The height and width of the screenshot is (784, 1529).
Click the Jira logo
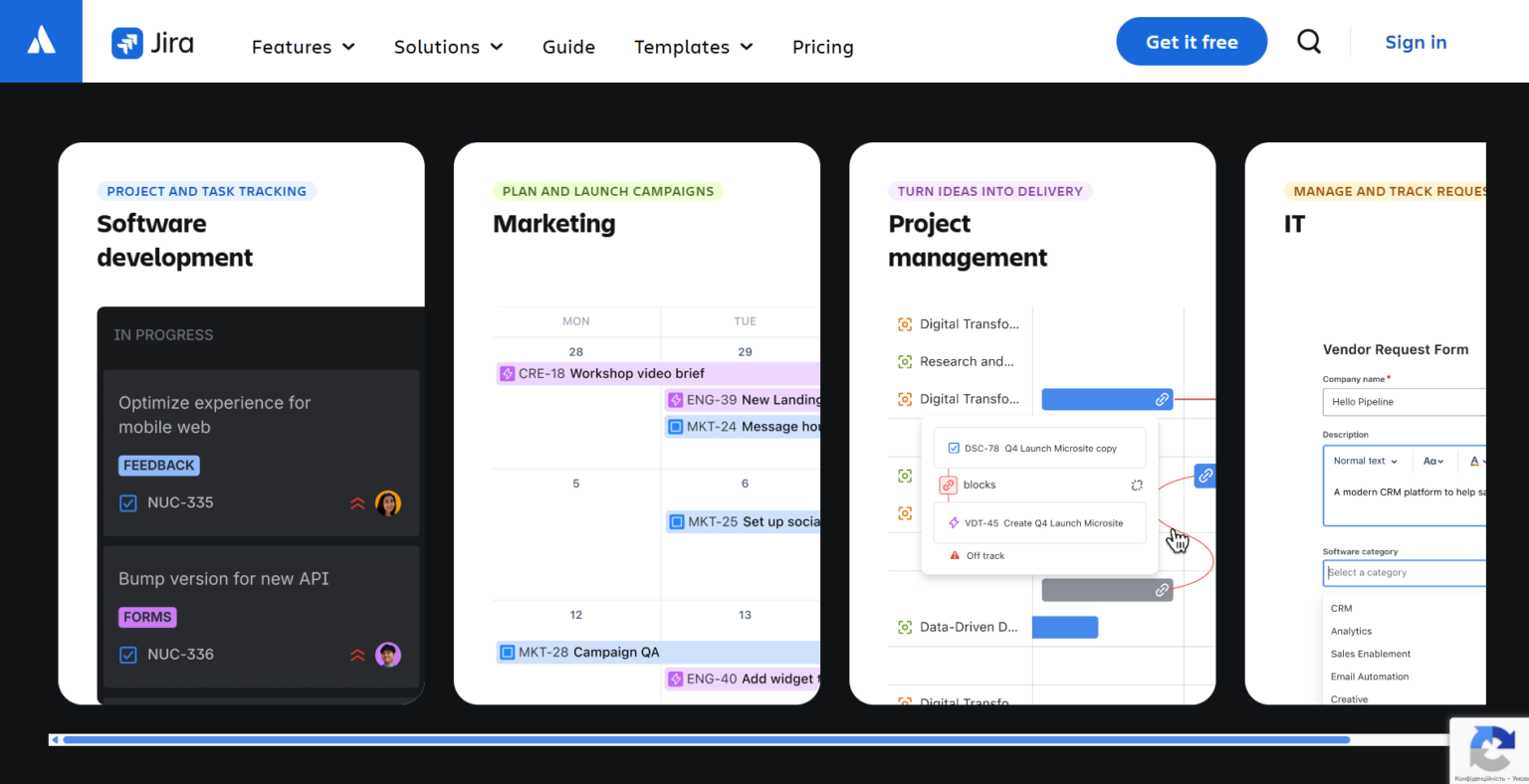coord(152,43)
